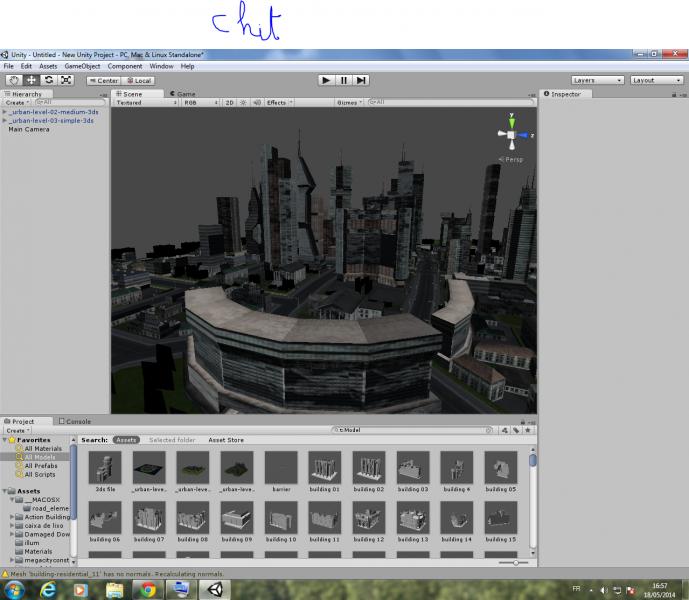Select the Scale tool in the toolbar
Viewport: 689px width, 600px height.
66,80
